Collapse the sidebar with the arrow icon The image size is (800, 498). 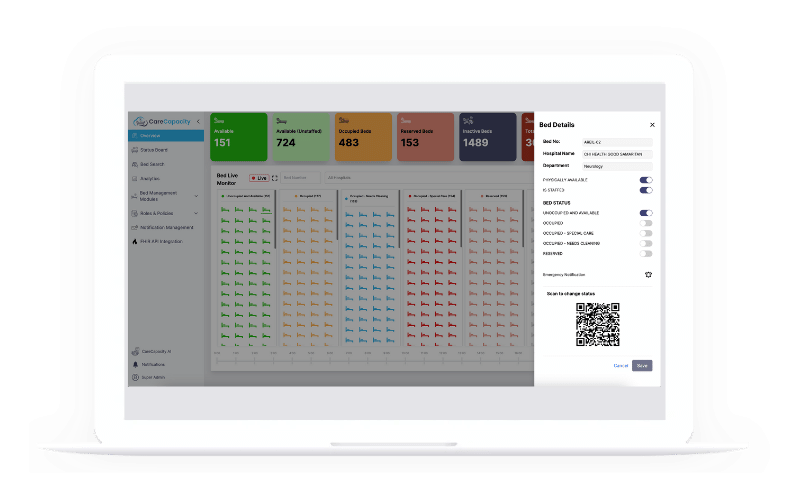197,122
